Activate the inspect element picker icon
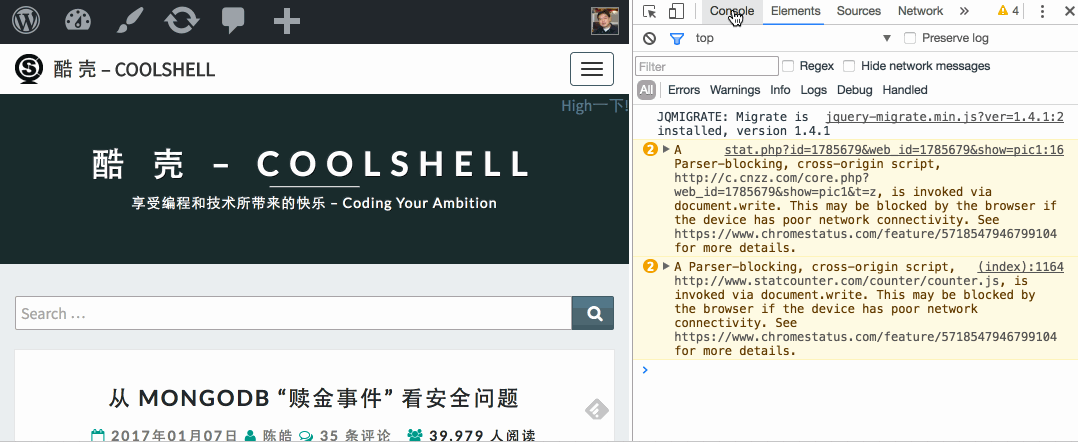The height and width of the screenshot is (442, 1078). point(650,11)
